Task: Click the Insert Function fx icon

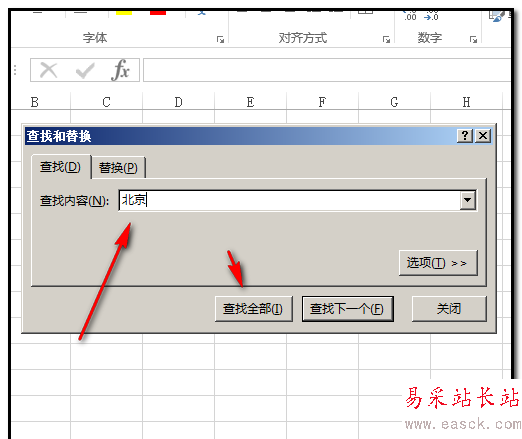Action: tap(120, 70)
